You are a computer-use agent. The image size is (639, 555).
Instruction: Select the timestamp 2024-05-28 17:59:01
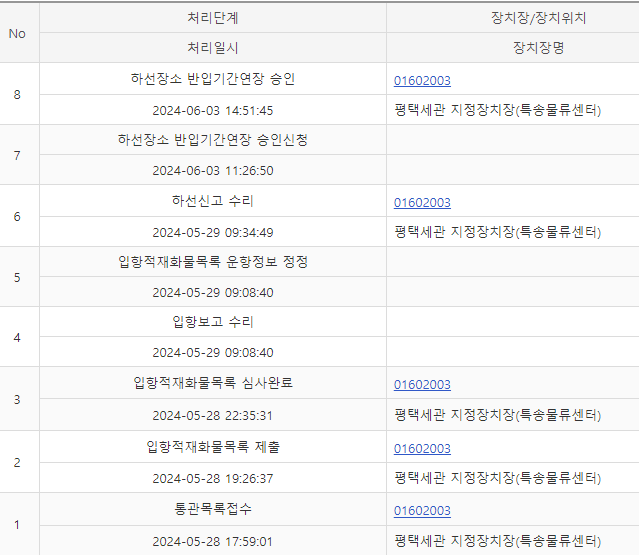click(213, 541)
